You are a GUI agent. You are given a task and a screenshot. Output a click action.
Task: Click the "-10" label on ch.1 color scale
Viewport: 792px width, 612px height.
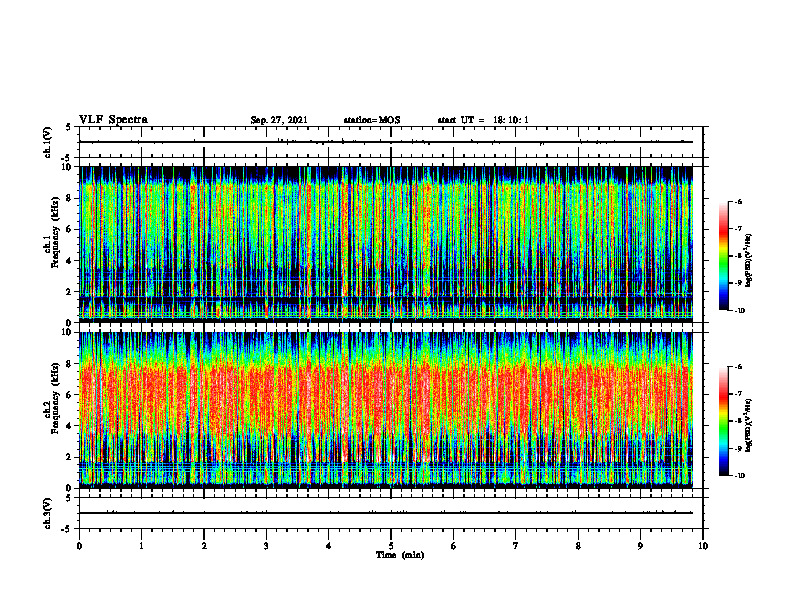740,311
